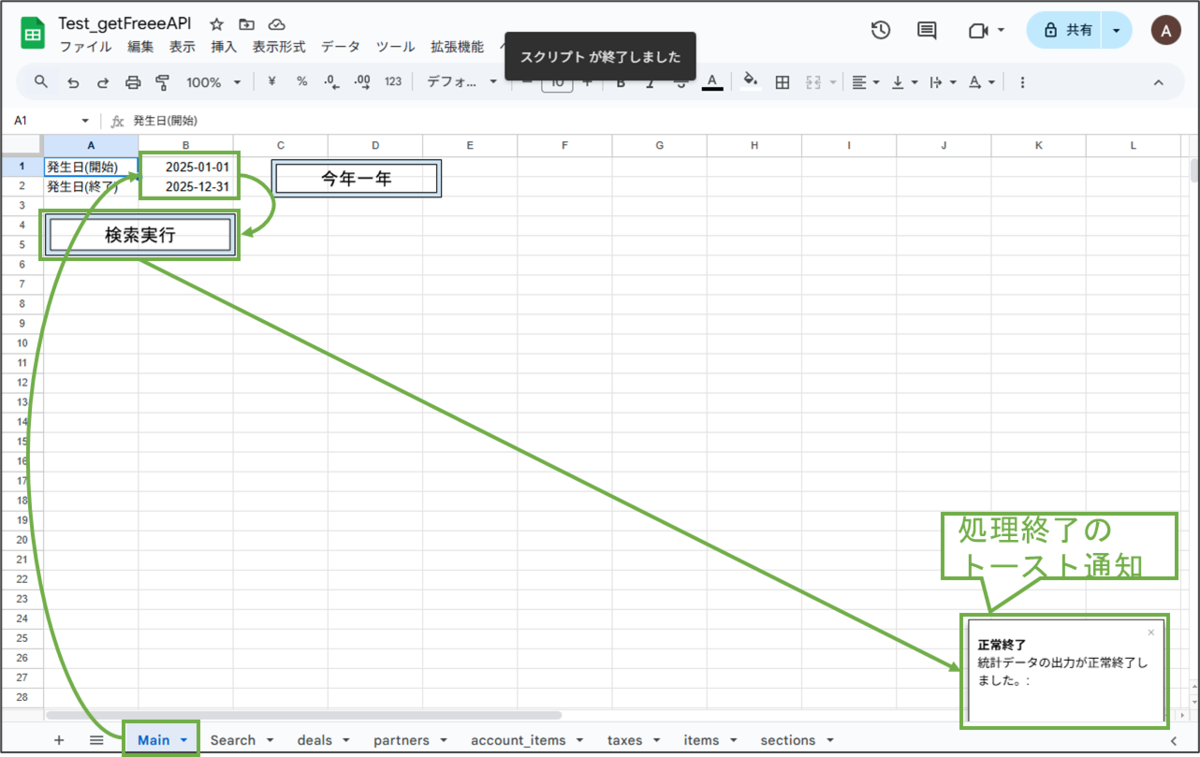Open the name box dropdown arrow
This screenshot has height=757, width=1200.
coord(85,121)
